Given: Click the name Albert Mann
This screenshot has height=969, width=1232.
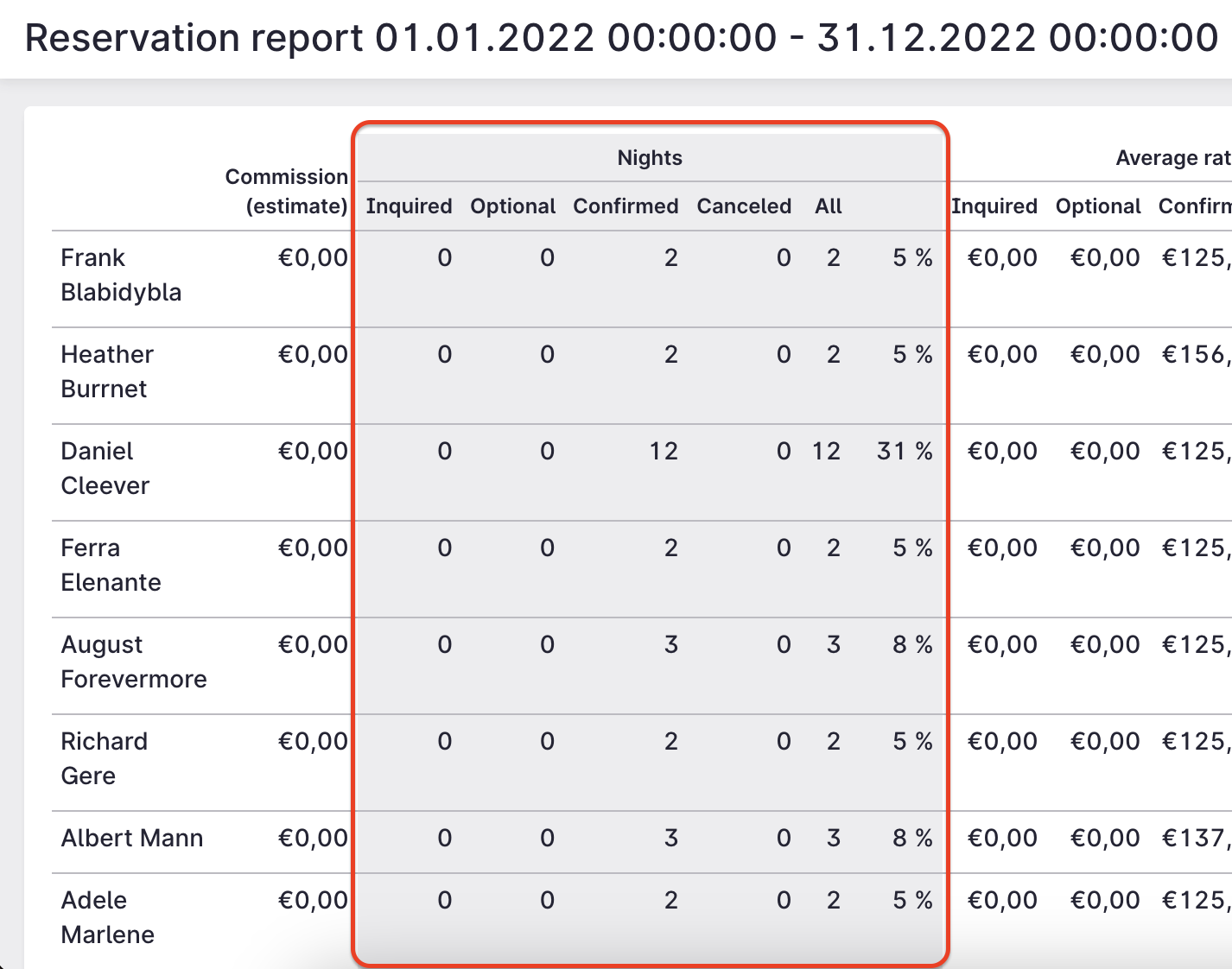Looking at the screenshot, I should point(132,838).
